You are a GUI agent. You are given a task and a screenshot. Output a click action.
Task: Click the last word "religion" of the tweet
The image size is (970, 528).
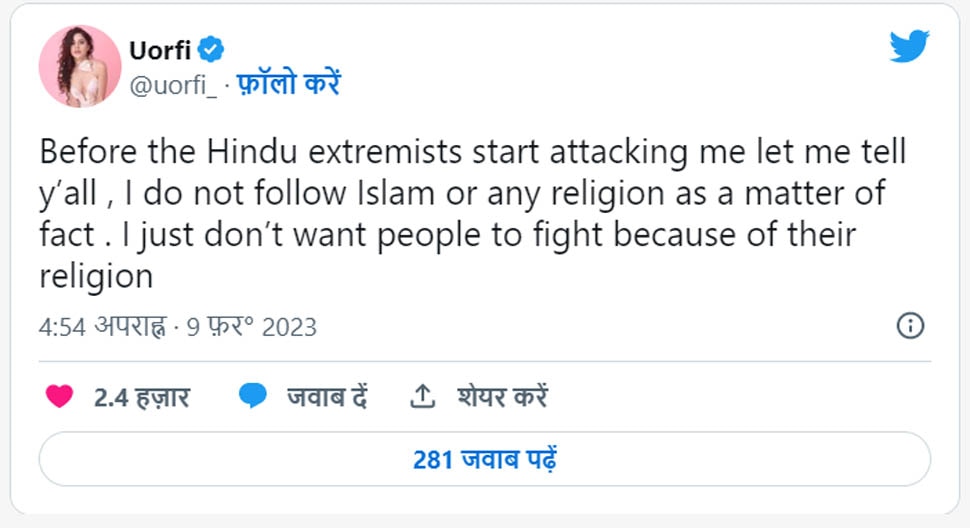pyautogui.click(x=96, y=277)
